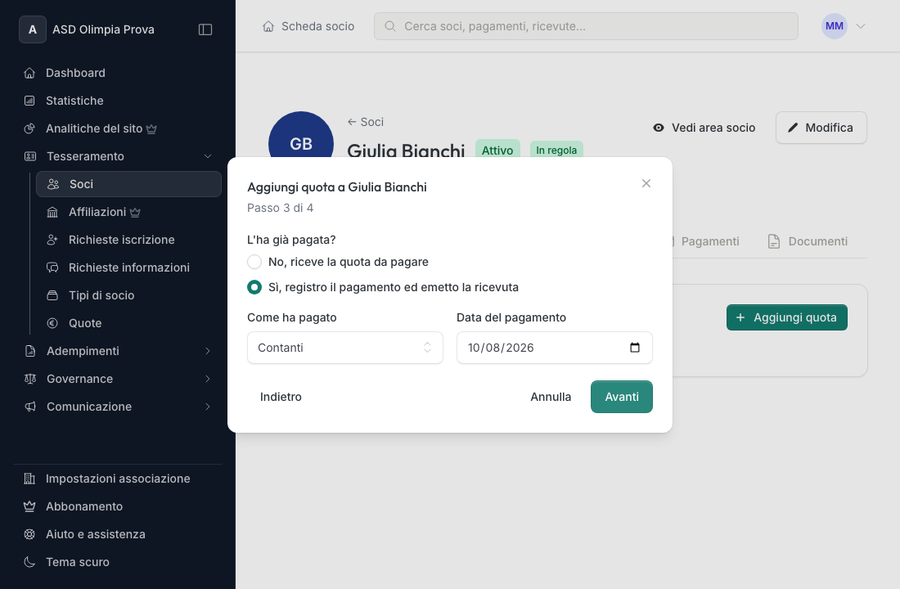Click the Richieste informazioni chat icon
The height and width of the screenshot is (589, 900).
52,268
